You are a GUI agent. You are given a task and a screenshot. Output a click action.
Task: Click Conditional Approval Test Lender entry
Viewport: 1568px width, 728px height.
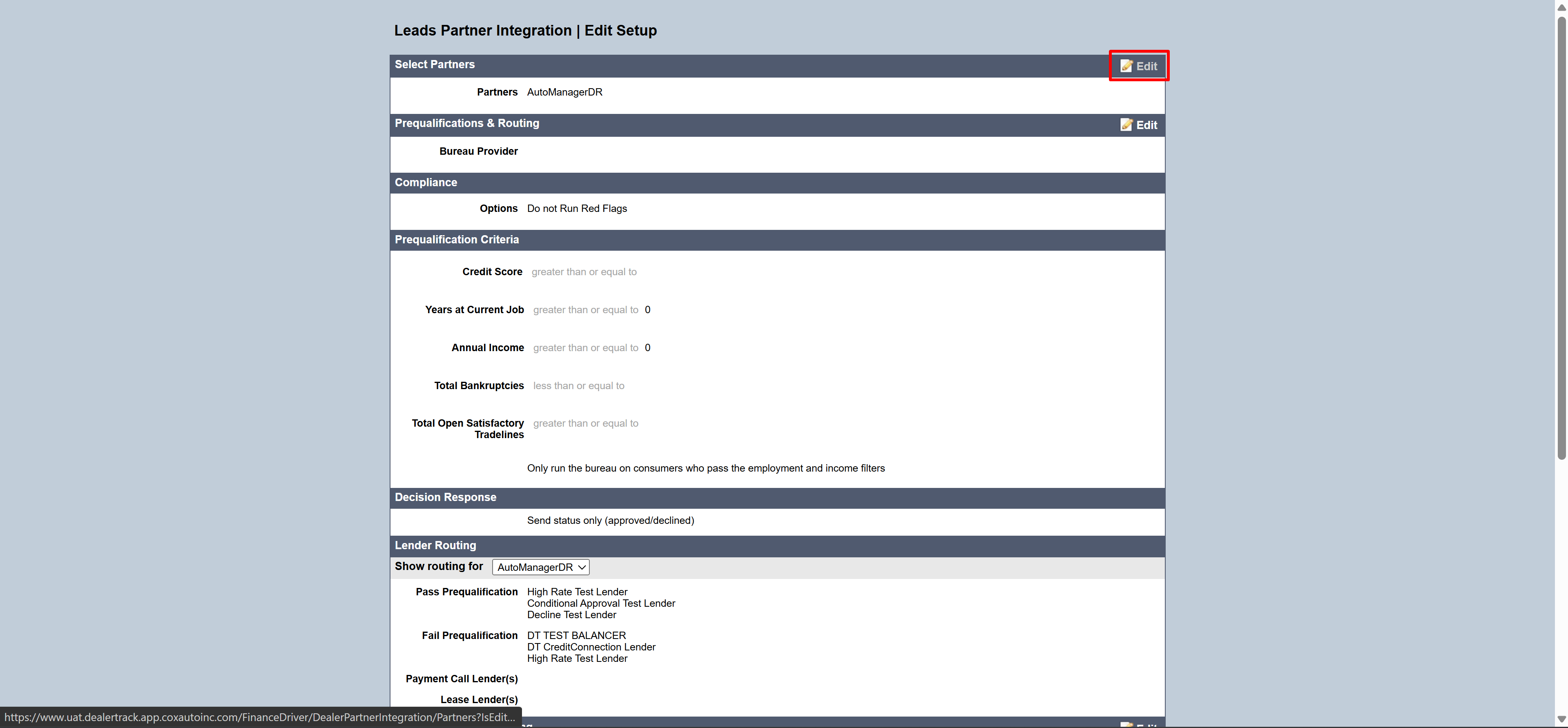pyautogui.click(x=601, y=603)
